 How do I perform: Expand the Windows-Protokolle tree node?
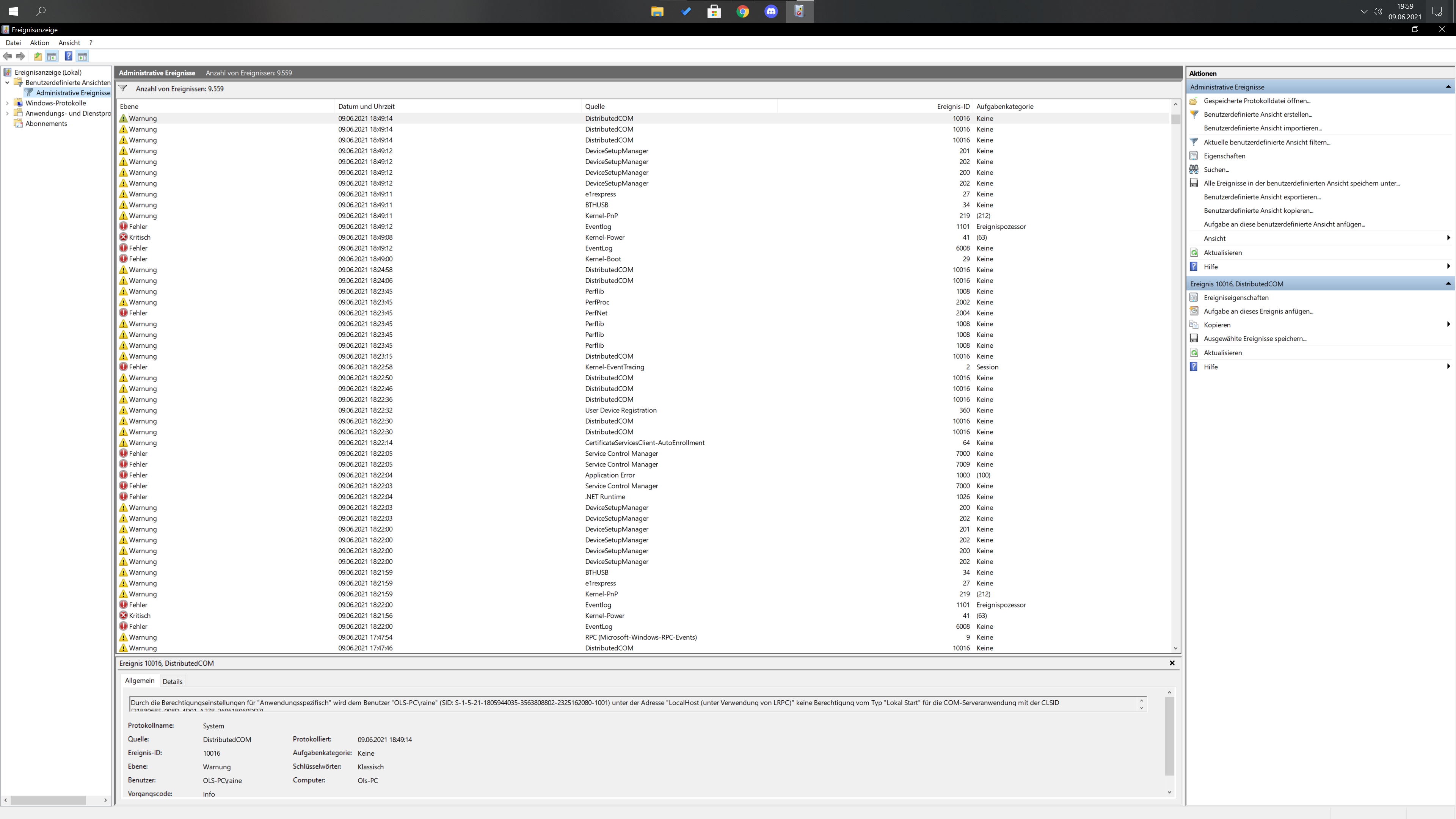pyautogui.click(x=7, y=103)
